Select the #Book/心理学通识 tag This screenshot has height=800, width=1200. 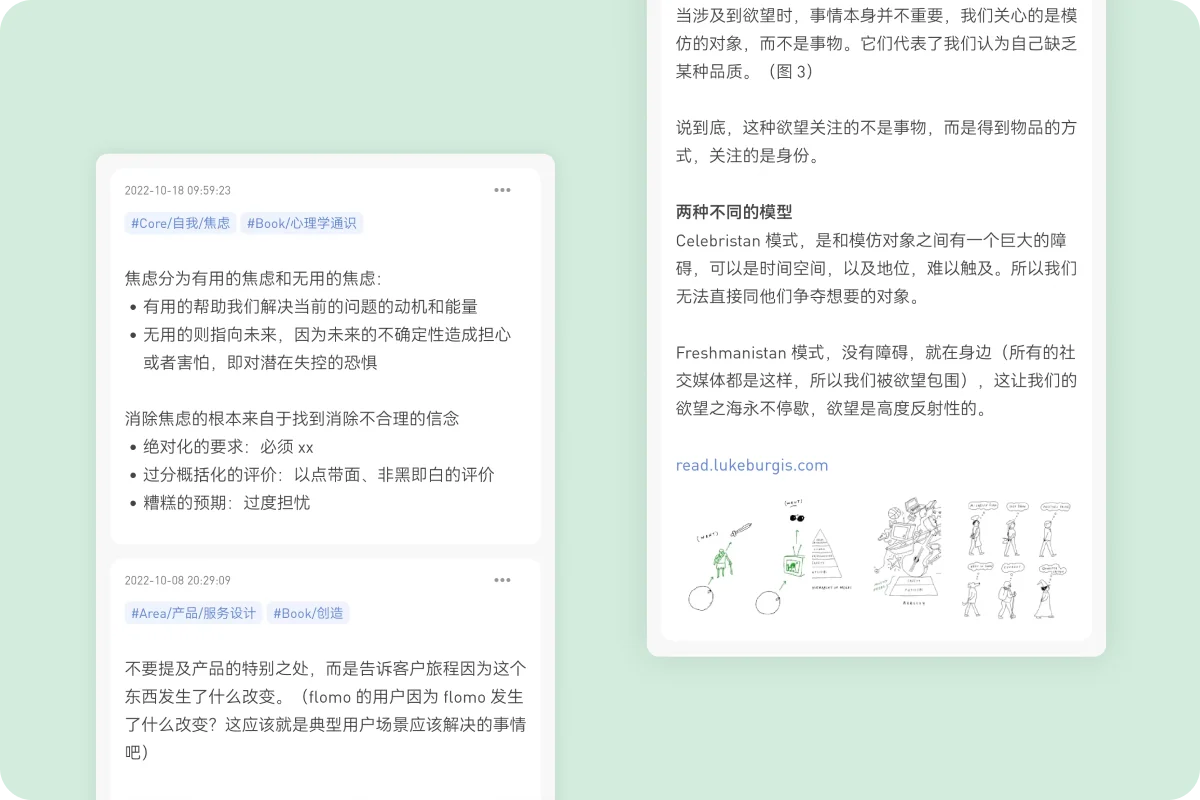(x=302, y=223)
